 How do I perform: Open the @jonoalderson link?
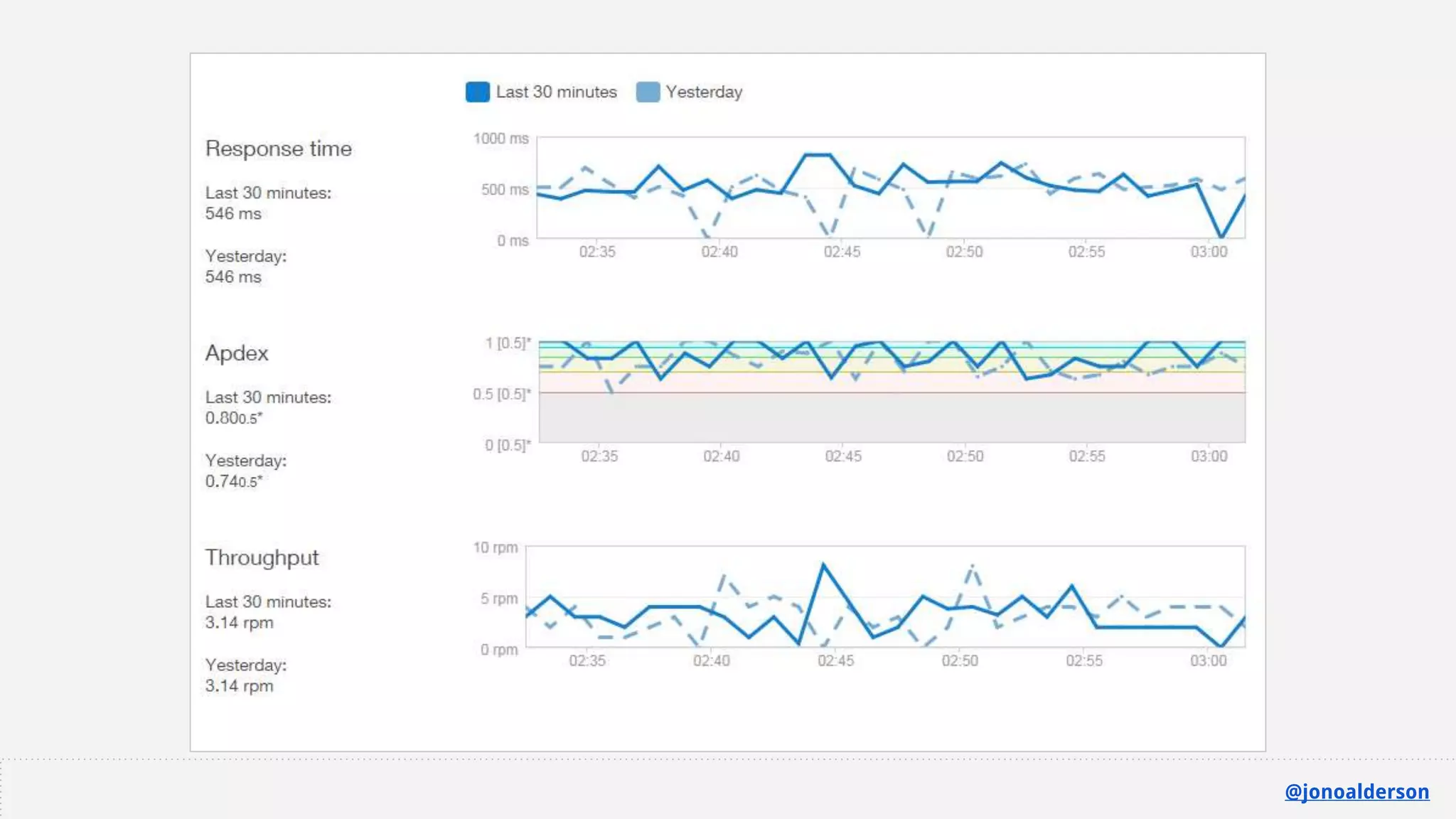coord(1356,791)
